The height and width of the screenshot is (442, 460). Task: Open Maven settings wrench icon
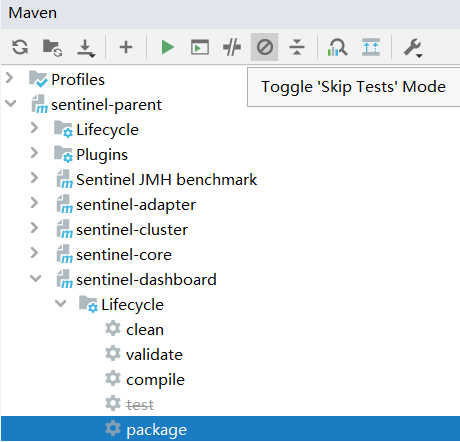coord(413,48)
